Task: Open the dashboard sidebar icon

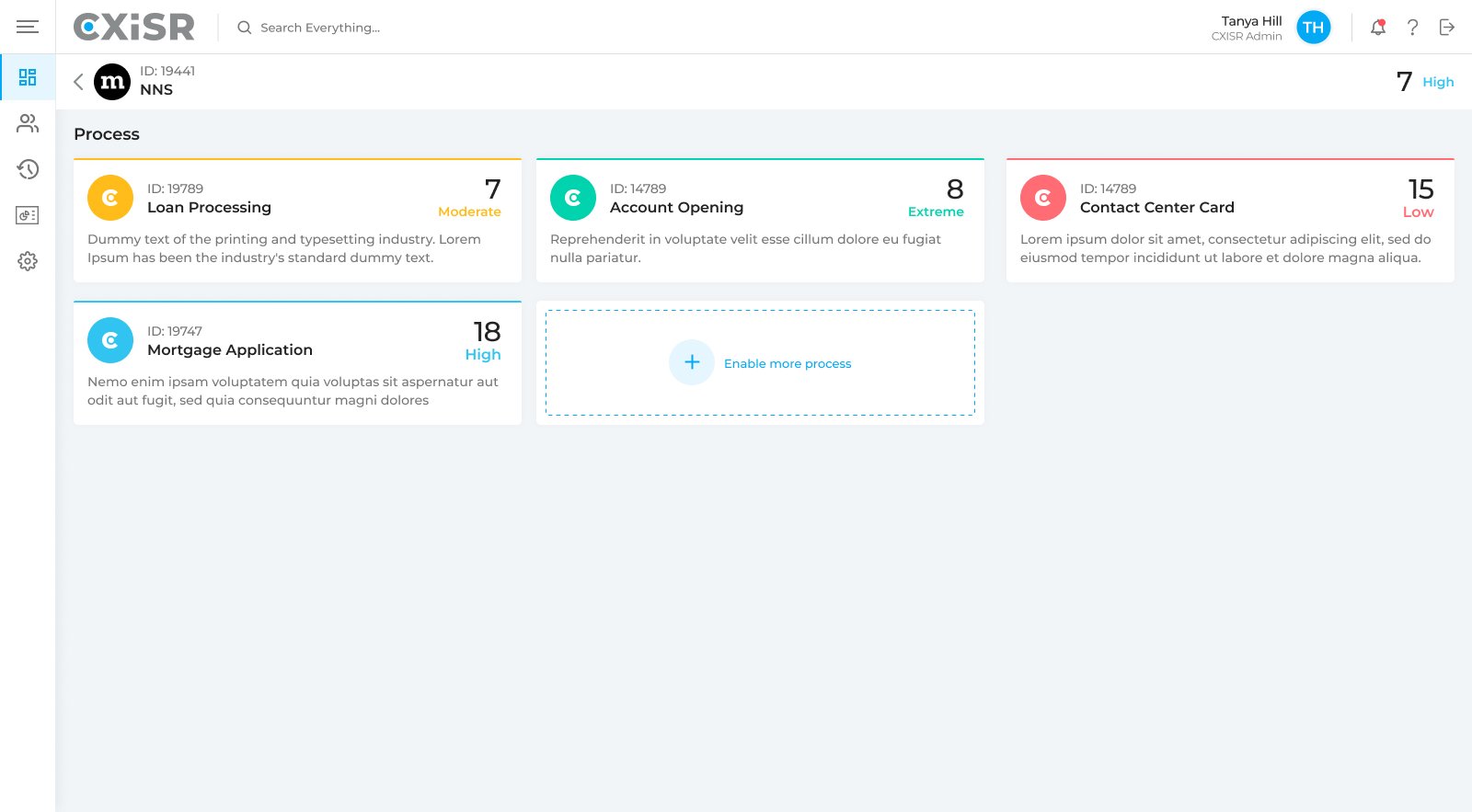Action: (x=28, y=77)
